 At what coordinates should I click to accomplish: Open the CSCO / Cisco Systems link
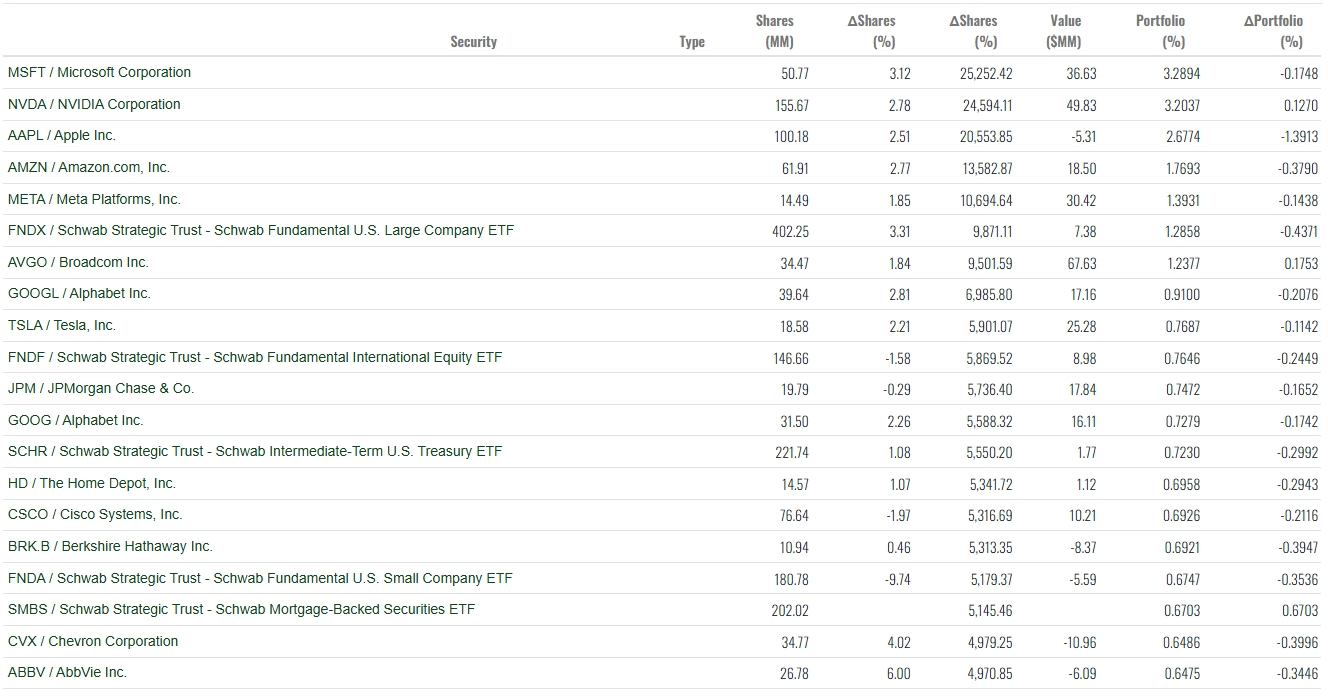(95, 514)
